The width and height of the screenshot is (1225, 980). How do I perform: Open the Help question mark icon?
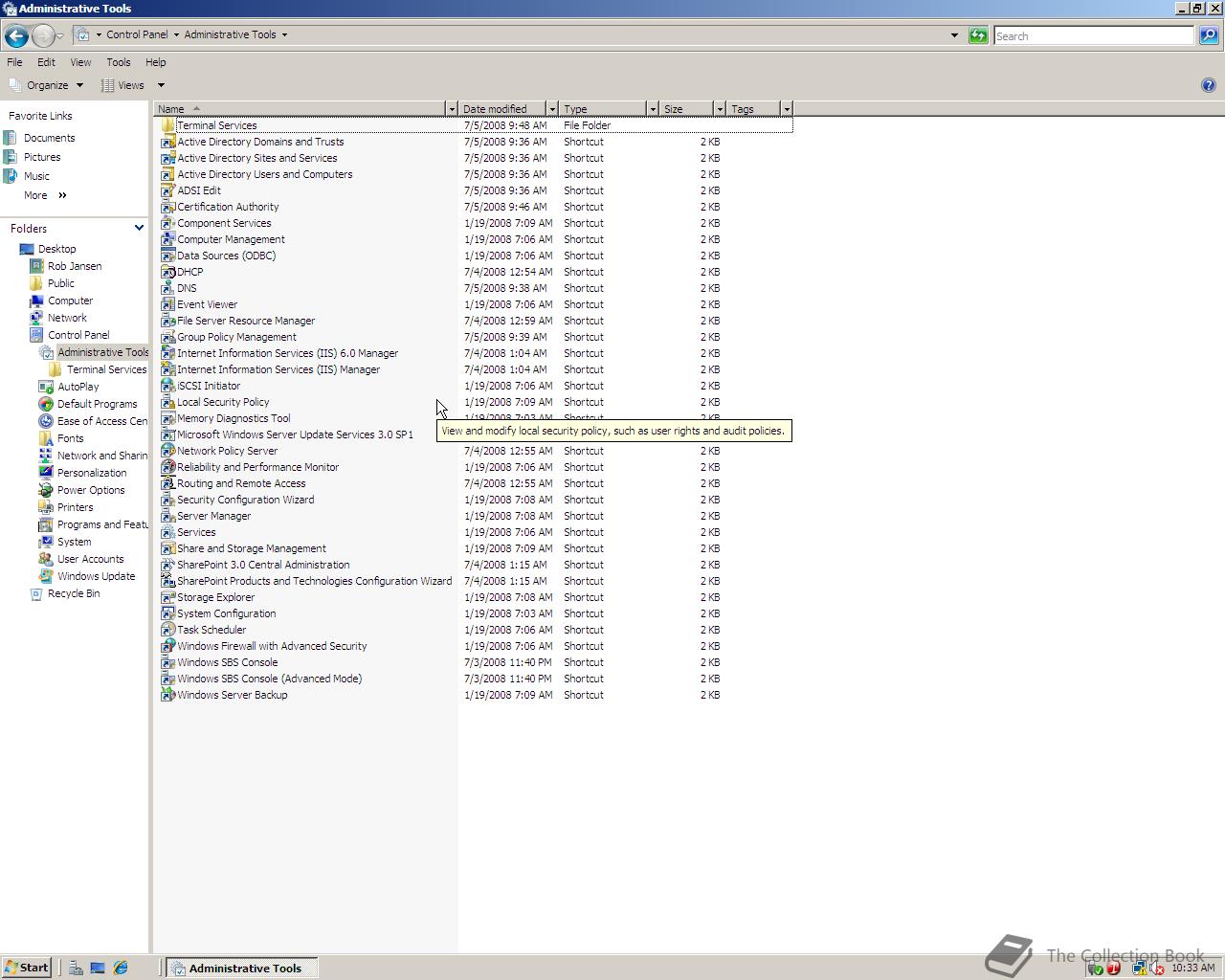pos(1209,85)
